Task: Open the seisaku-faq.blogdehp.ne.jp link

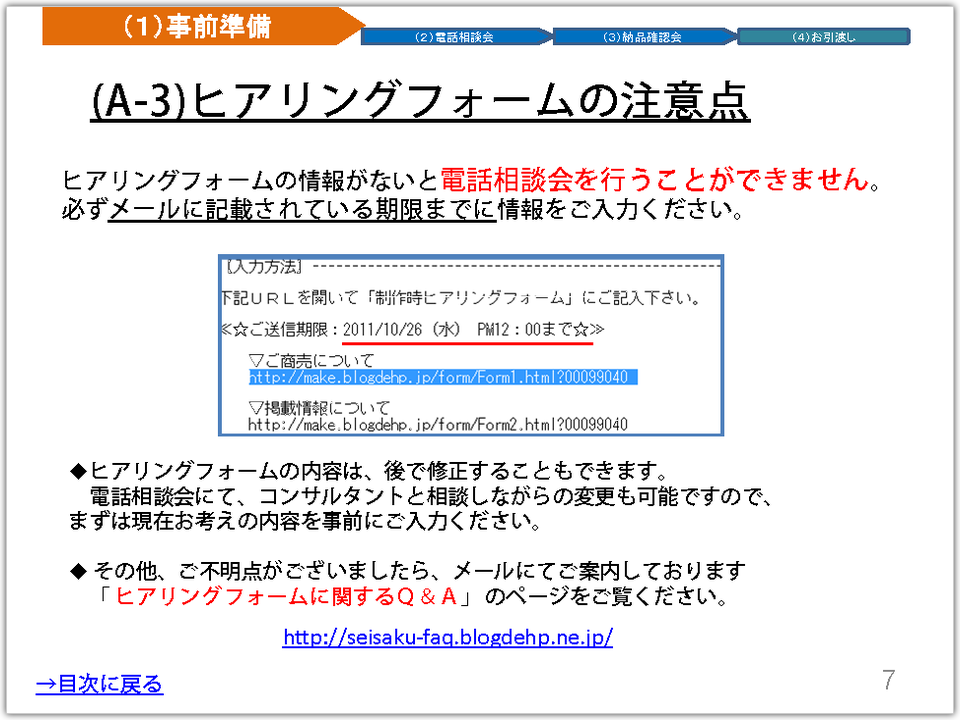Action: coord(447,637)
